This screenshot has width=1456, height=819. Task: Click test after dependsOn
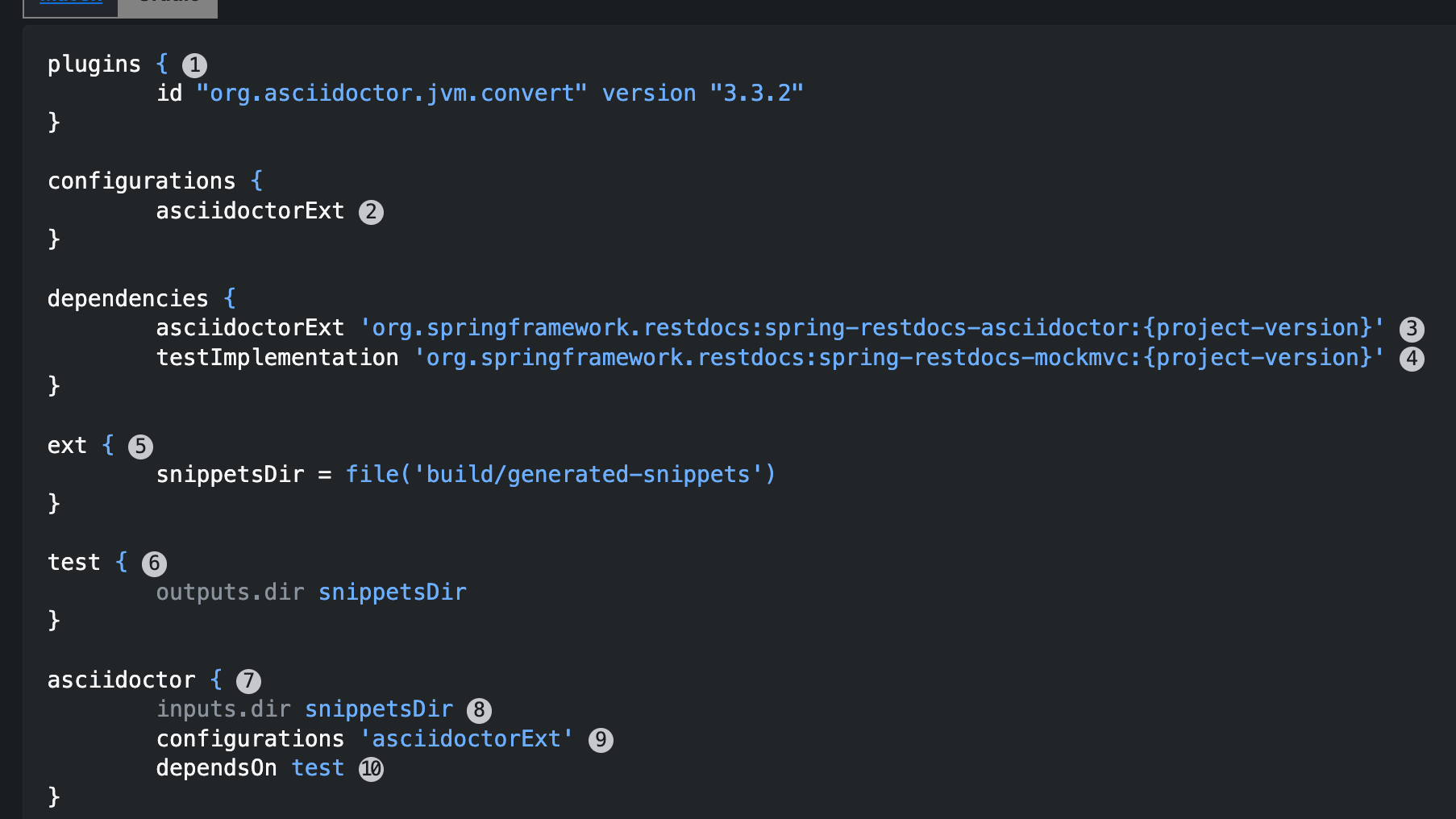click(x=318, y=768)
